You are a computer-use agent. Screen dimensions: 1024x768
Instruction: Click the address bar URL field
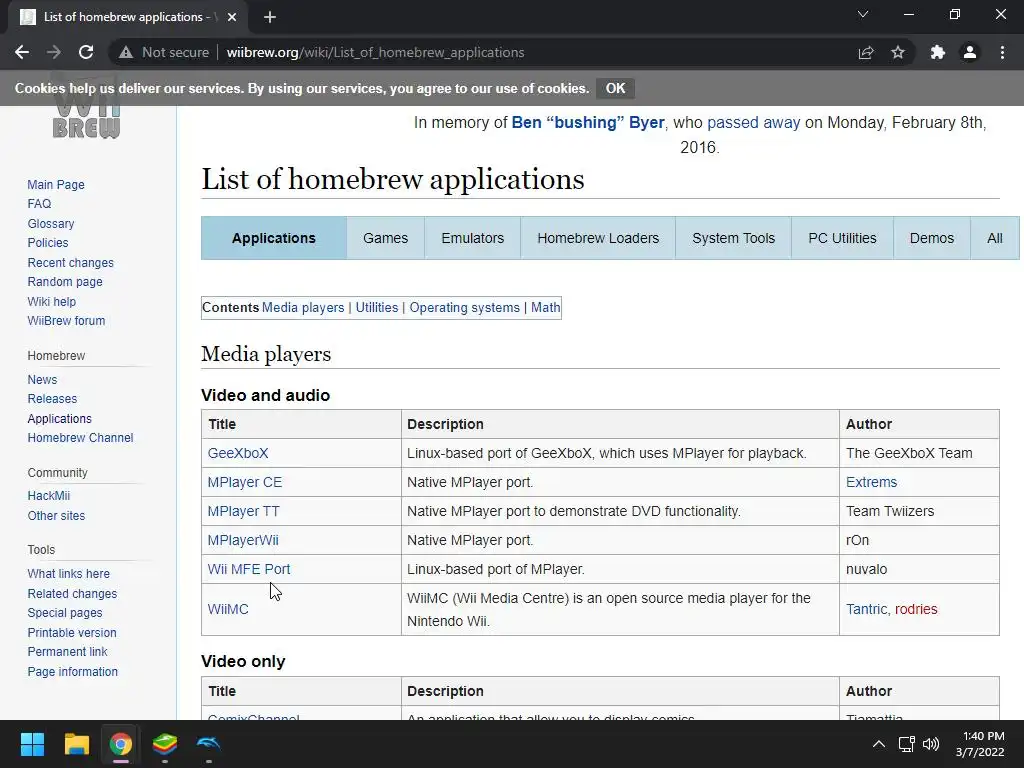point(376,52)
